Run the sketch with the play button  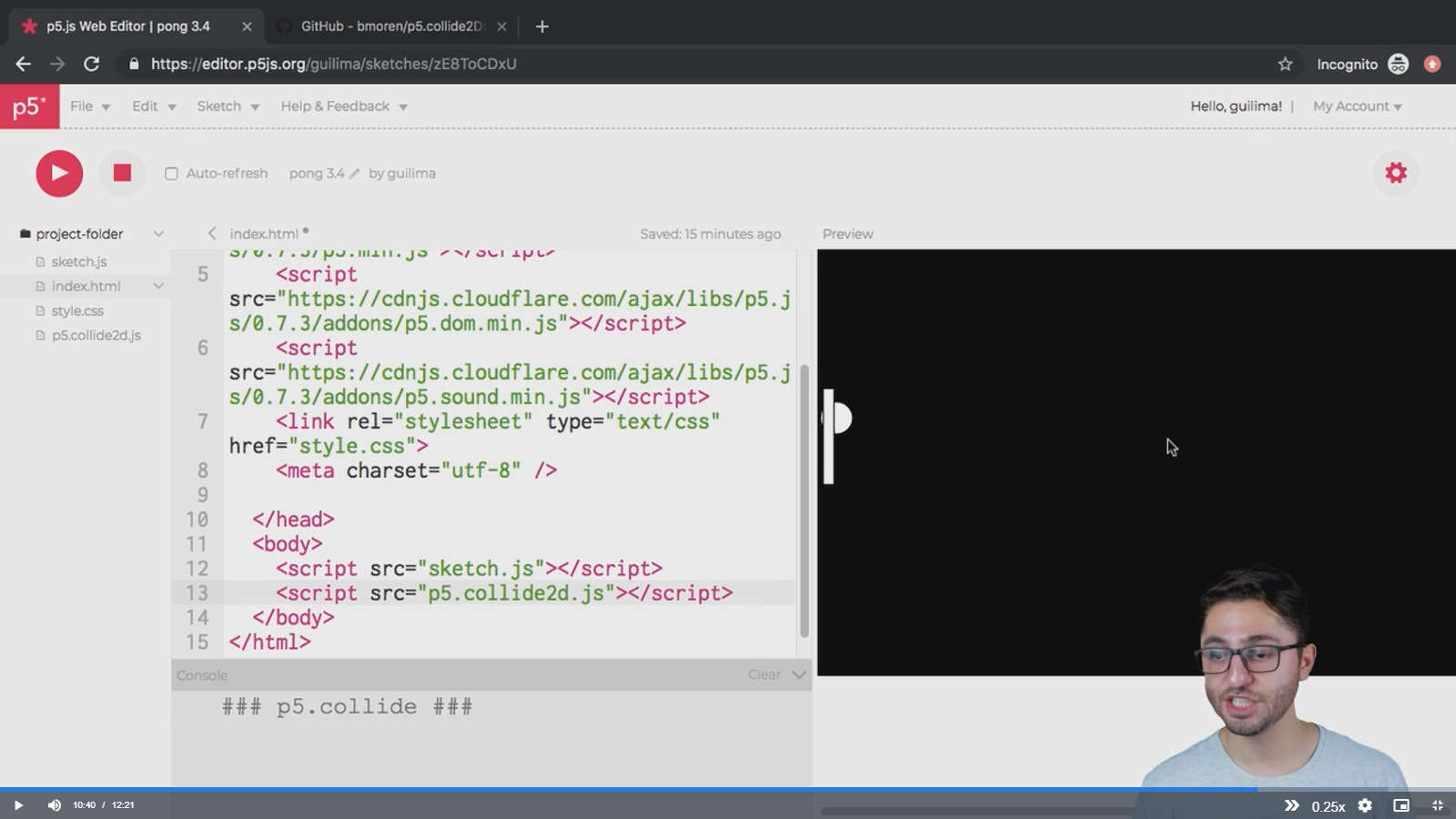tap(59, 173)
